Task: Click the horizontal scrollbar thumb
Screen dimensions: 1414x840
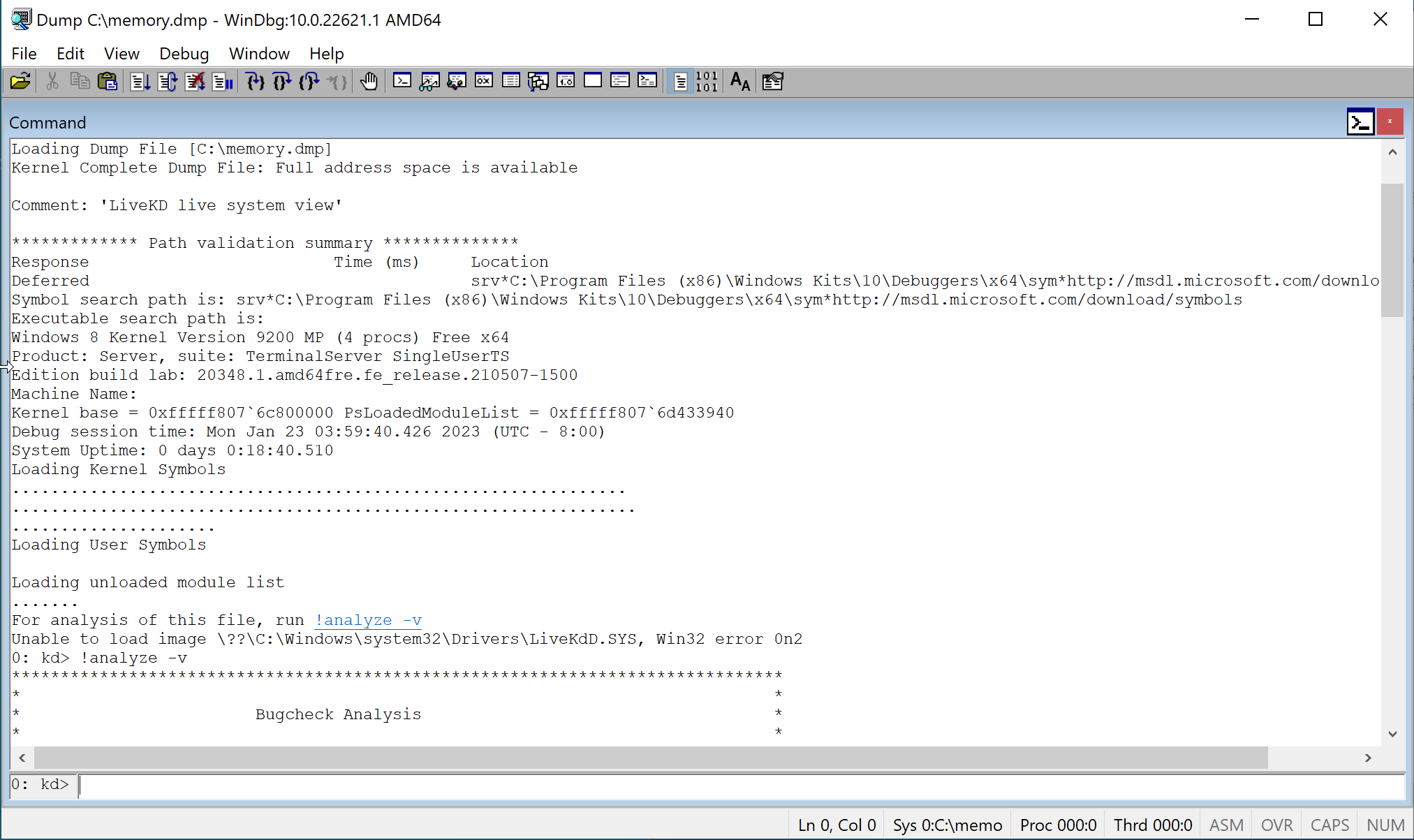Action: 651,758
